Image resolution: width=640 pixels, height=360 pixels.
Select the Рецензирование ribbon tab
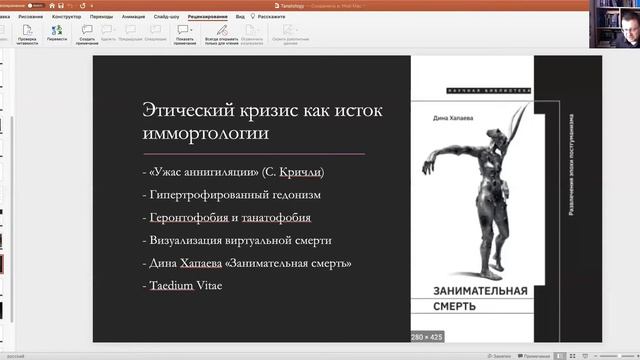208,17
